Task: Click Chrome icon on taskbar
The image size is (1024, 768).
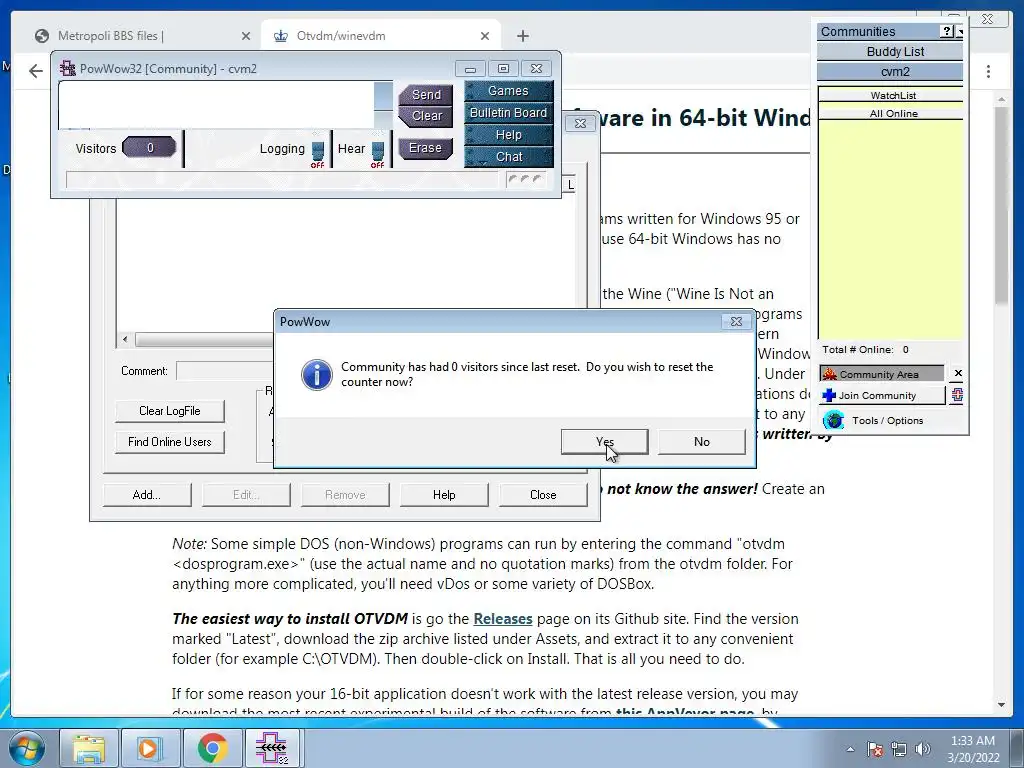Action: click(x=212, y=748)
